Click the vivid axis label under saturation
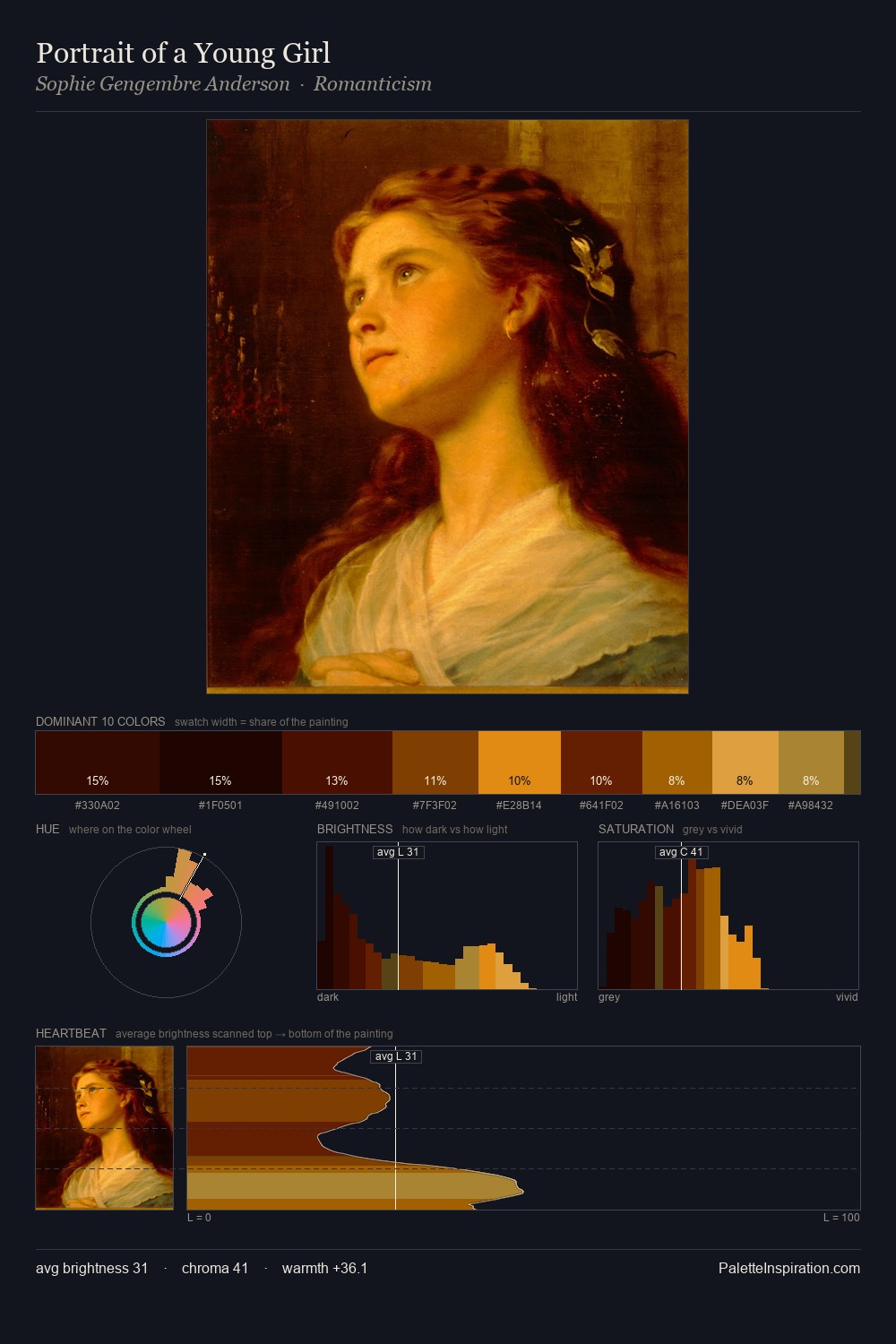The width and height of the screenshot is (896, 1344). tap(847, 997)
